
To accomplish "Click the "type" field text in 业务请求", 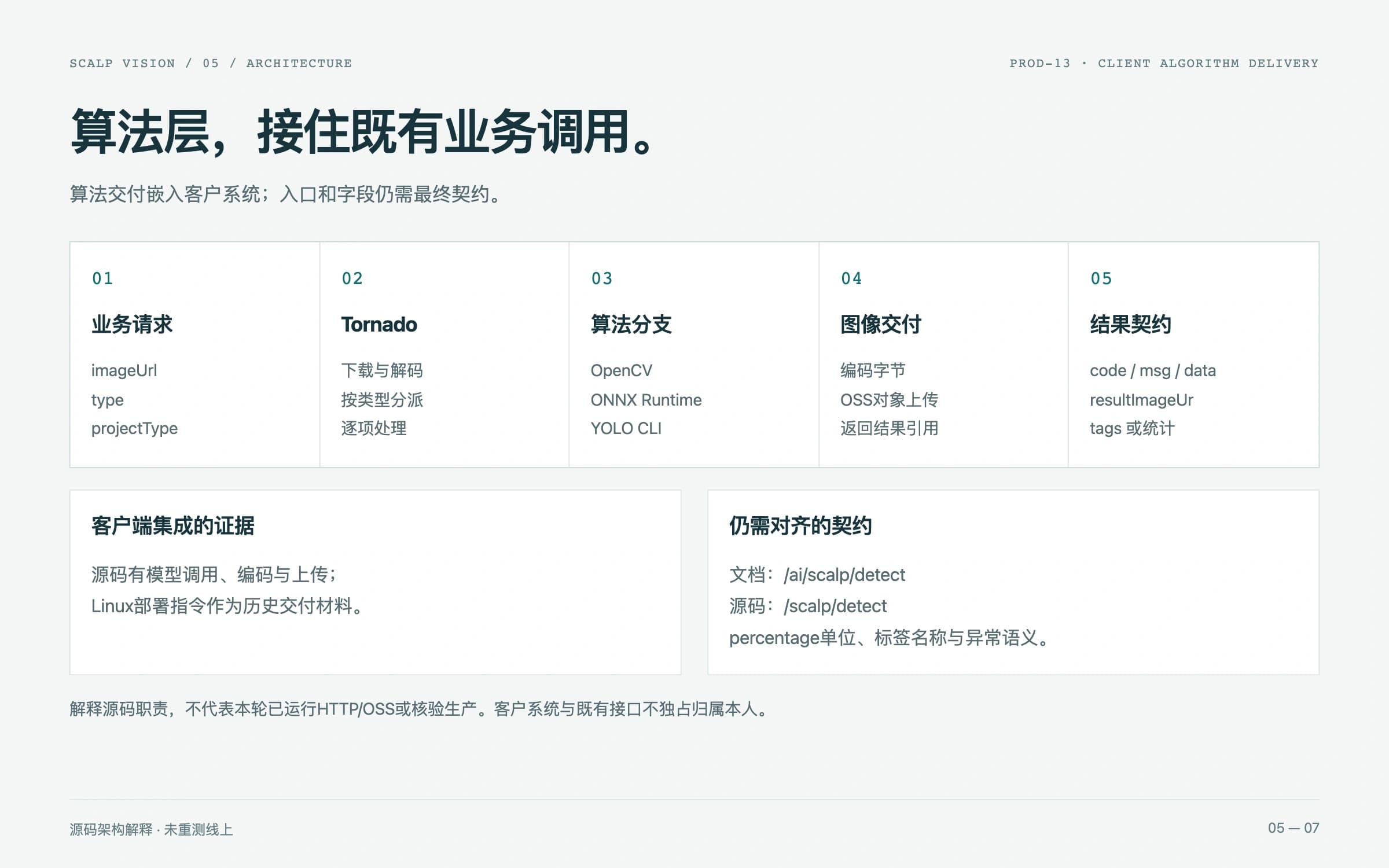I will [108, 400].
